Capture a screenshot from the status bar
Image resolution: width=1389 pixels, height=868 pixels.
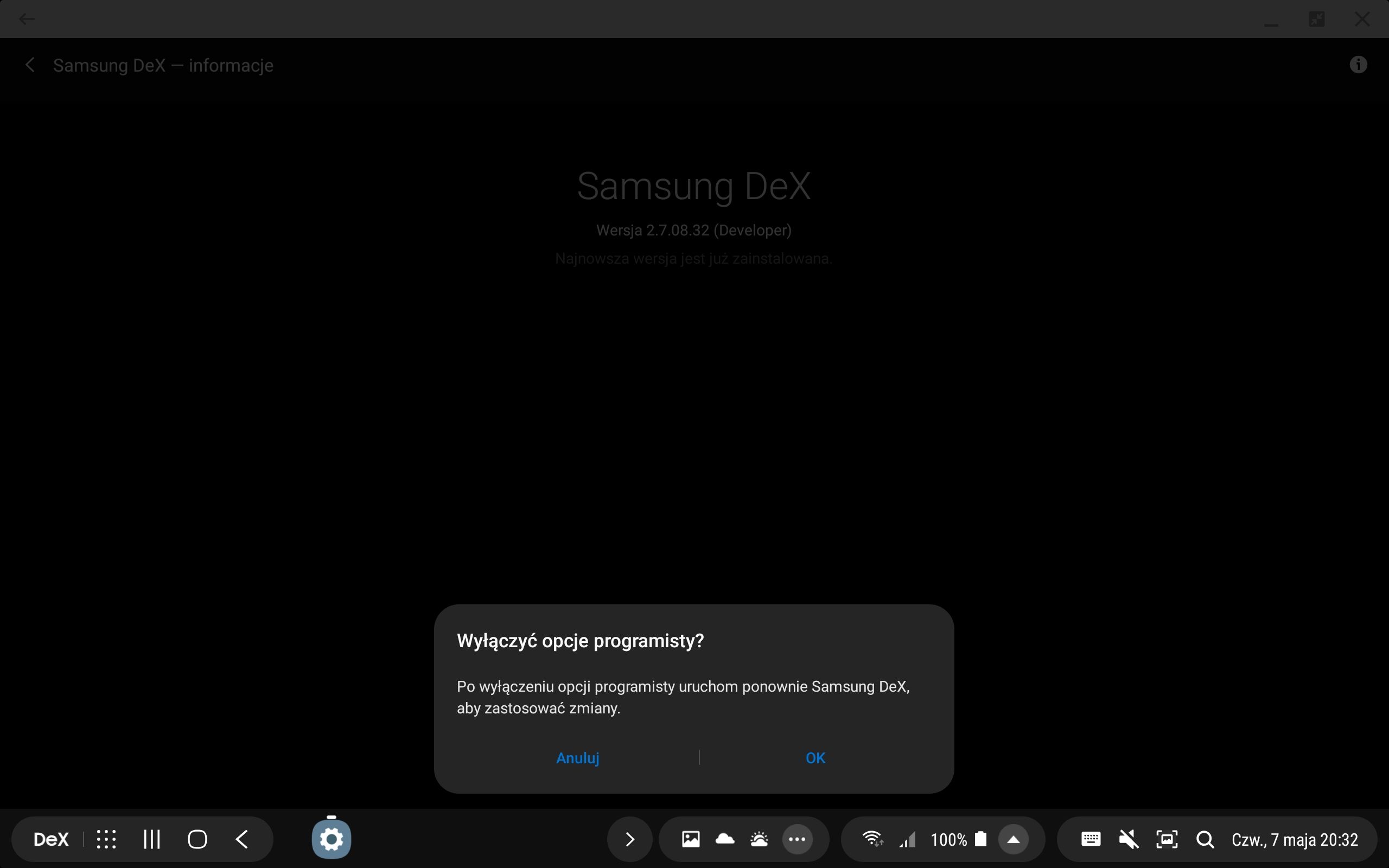[1167, 839]
